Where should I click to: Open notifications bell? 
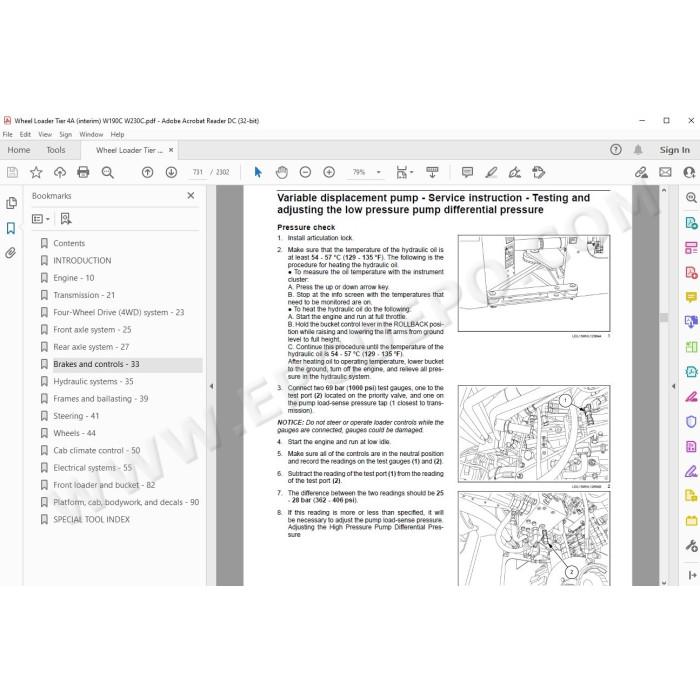(x=638, y=150)
